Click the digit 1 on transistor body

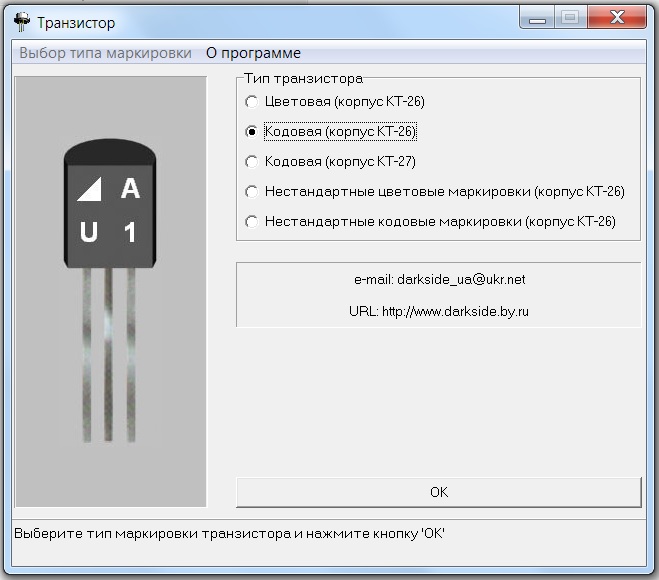tap(130, 233)
